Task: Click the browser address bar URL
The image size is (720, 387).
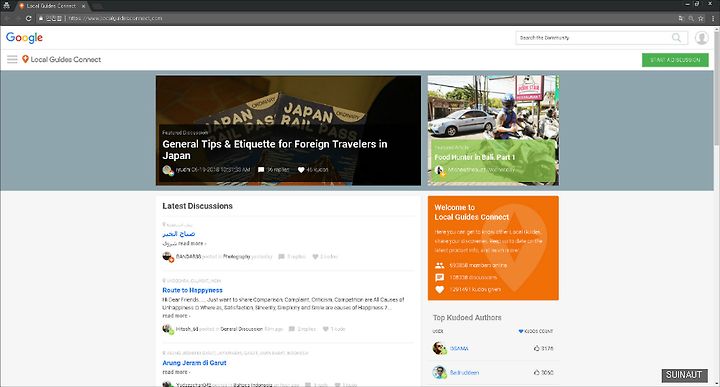Action: coord(115,18)
